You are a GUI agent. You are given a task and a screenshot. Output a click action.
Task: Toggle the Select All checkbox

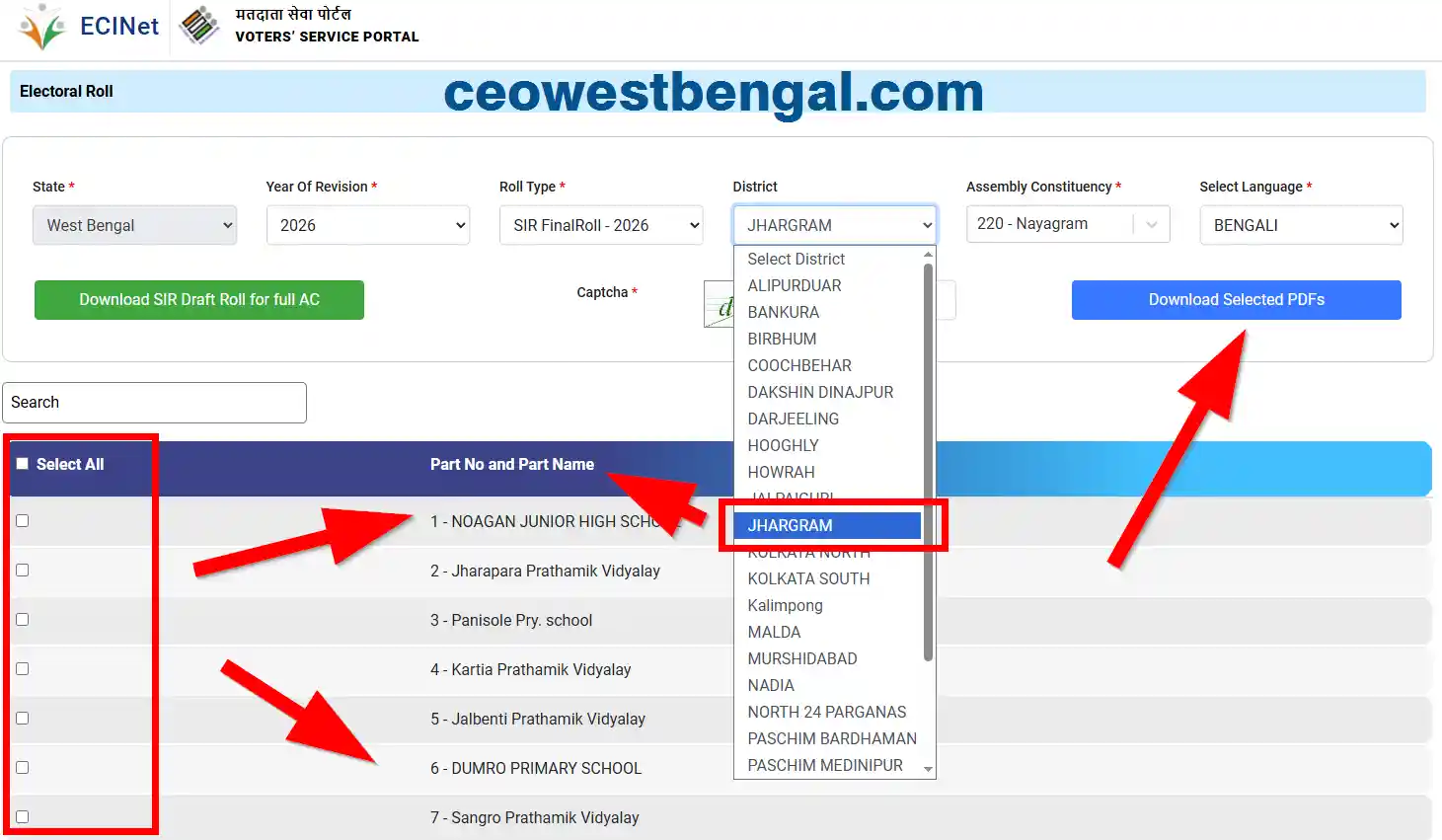tap(22, 462)
